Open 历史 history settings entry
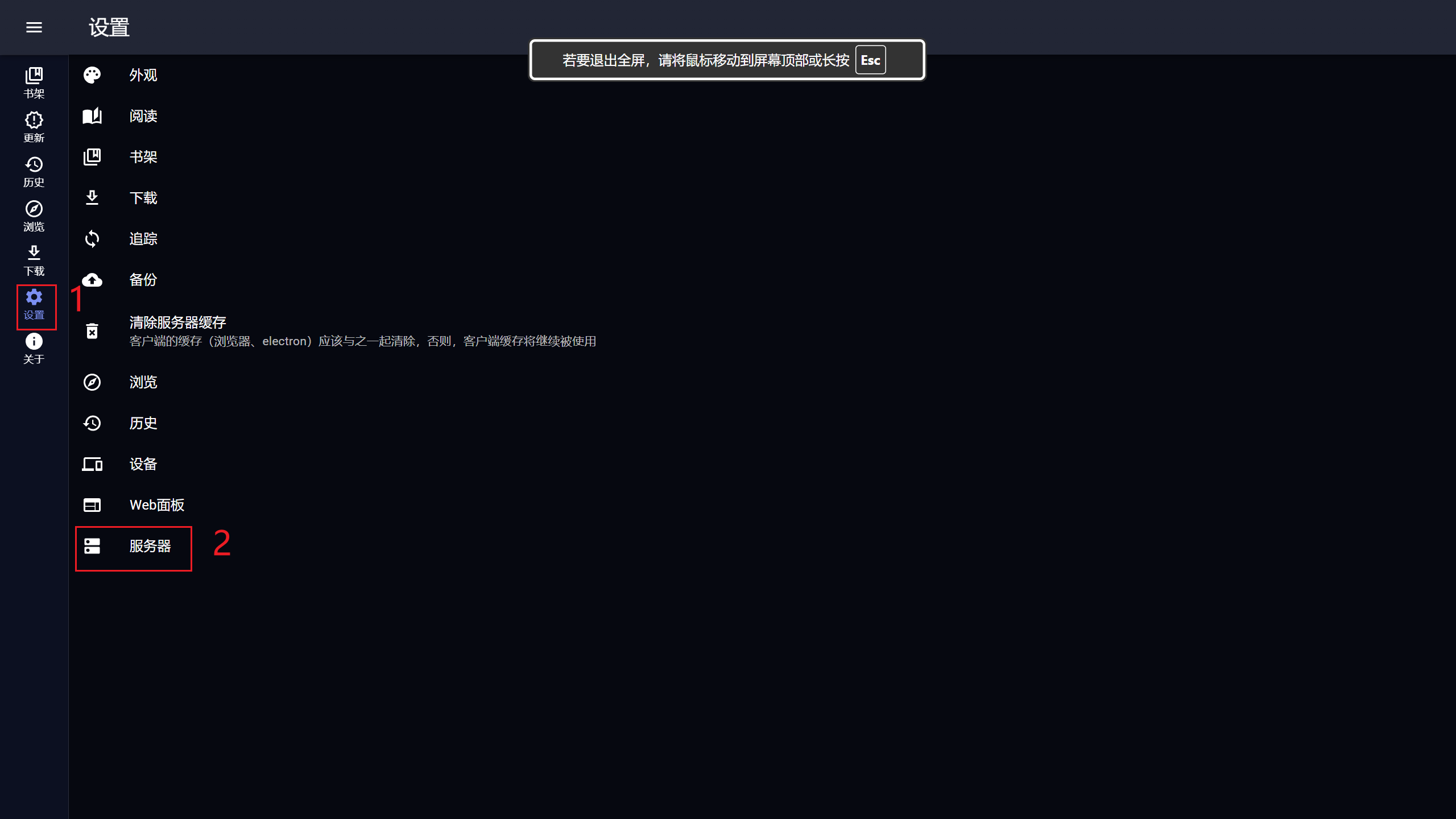Image resolution: width=1456 pixels, height=819 pixels. pyautogui.click(x=143, y=423)
